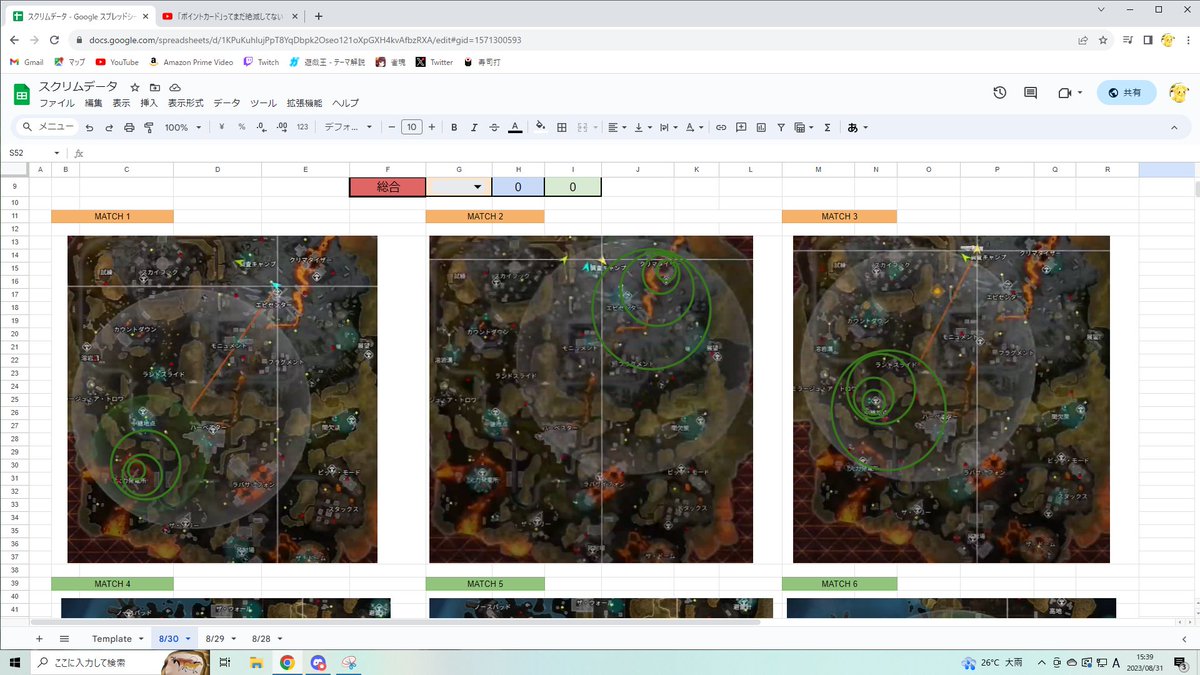
Task: Open the 編集 menu
Action: (x=94, y=103)
